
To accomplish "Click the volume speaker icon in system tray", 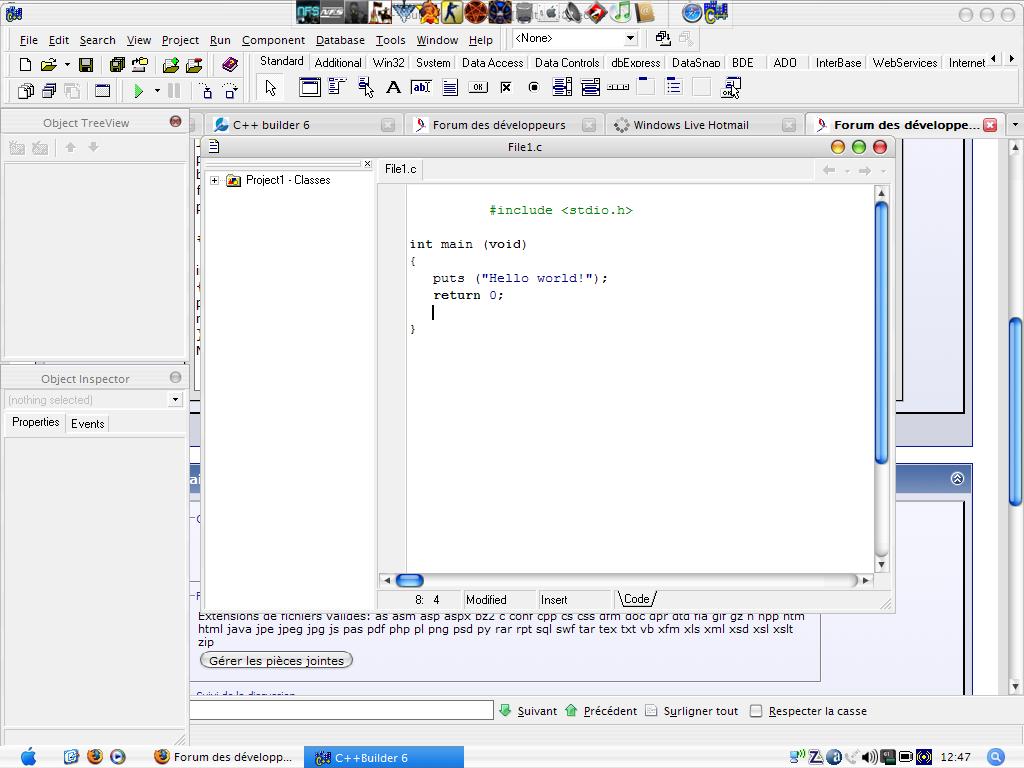I will click(869, 757).
